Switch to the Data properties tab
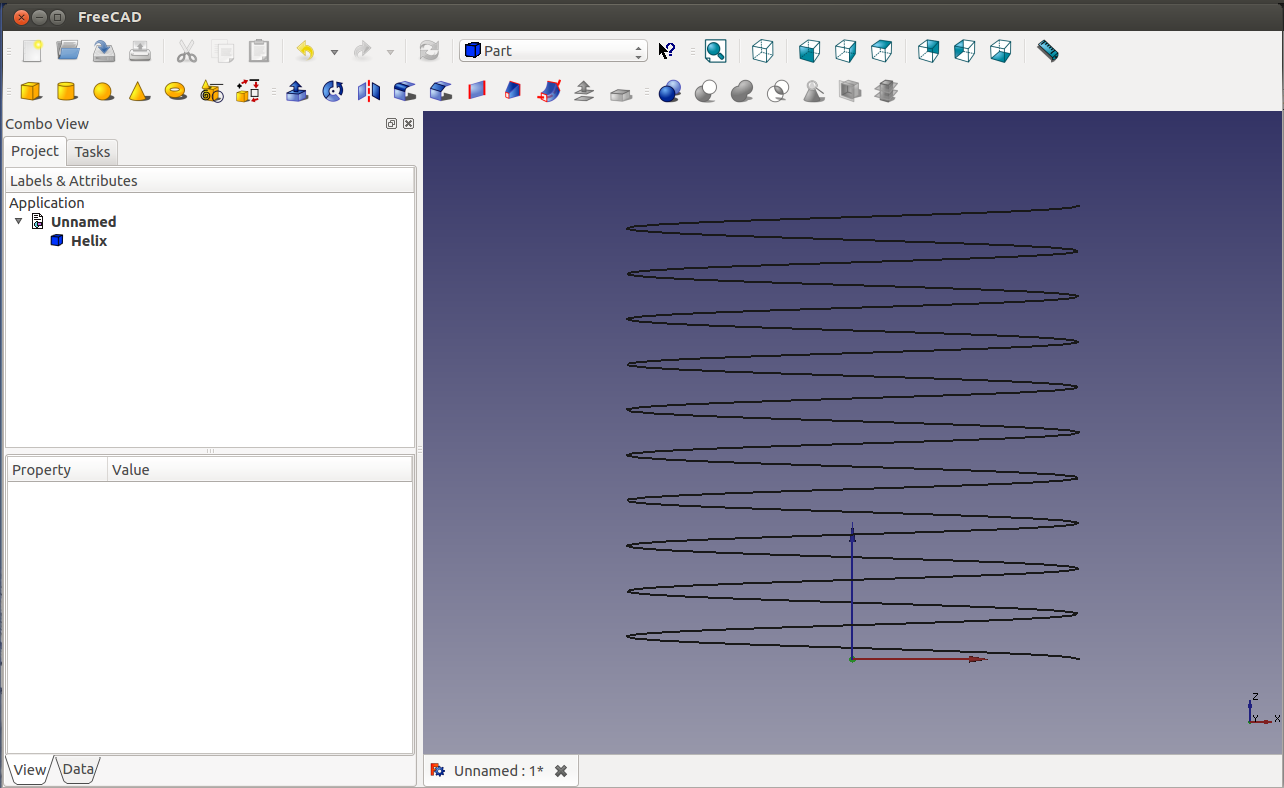 pyautogui.click(x=78, y=769)
